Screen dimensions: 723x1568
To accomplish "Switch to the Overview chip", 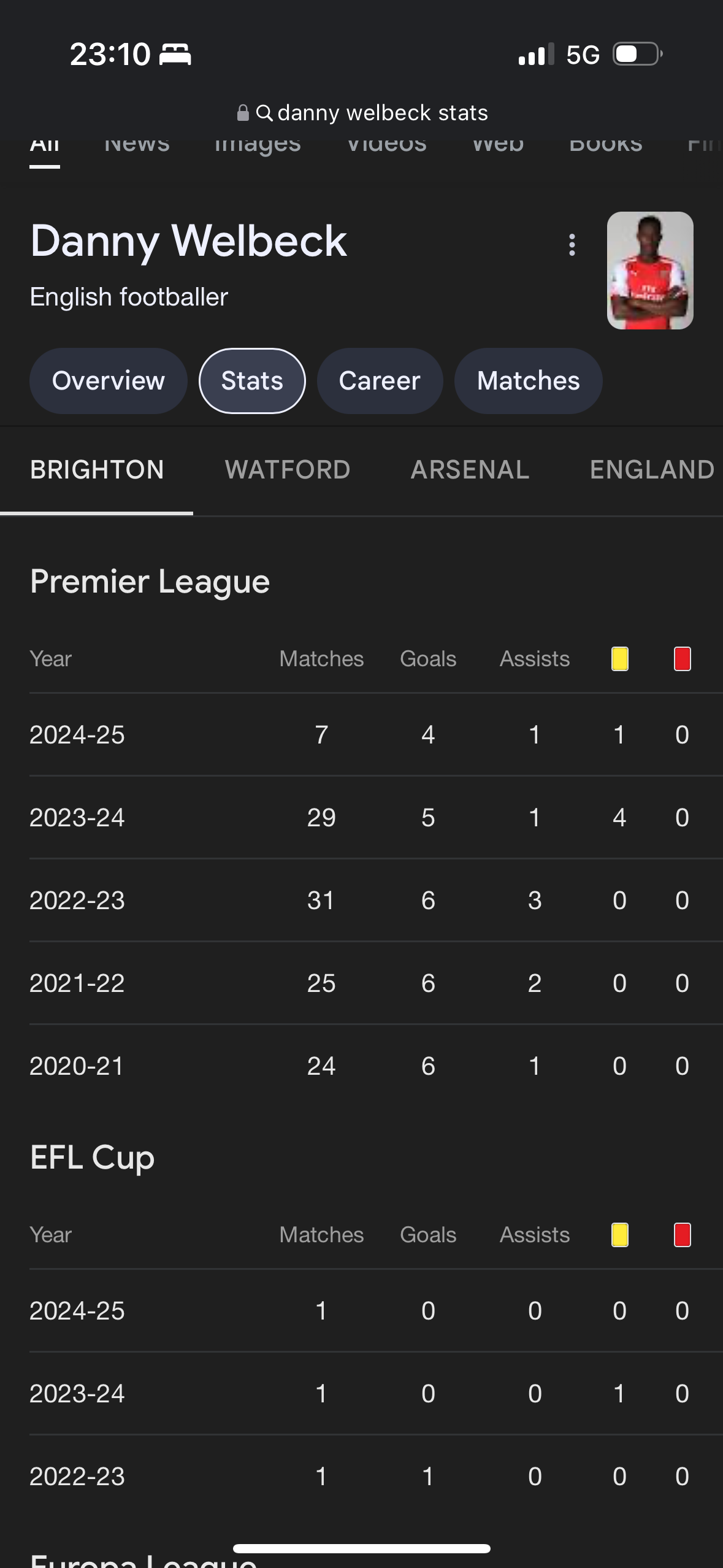I will click(109, 381).
